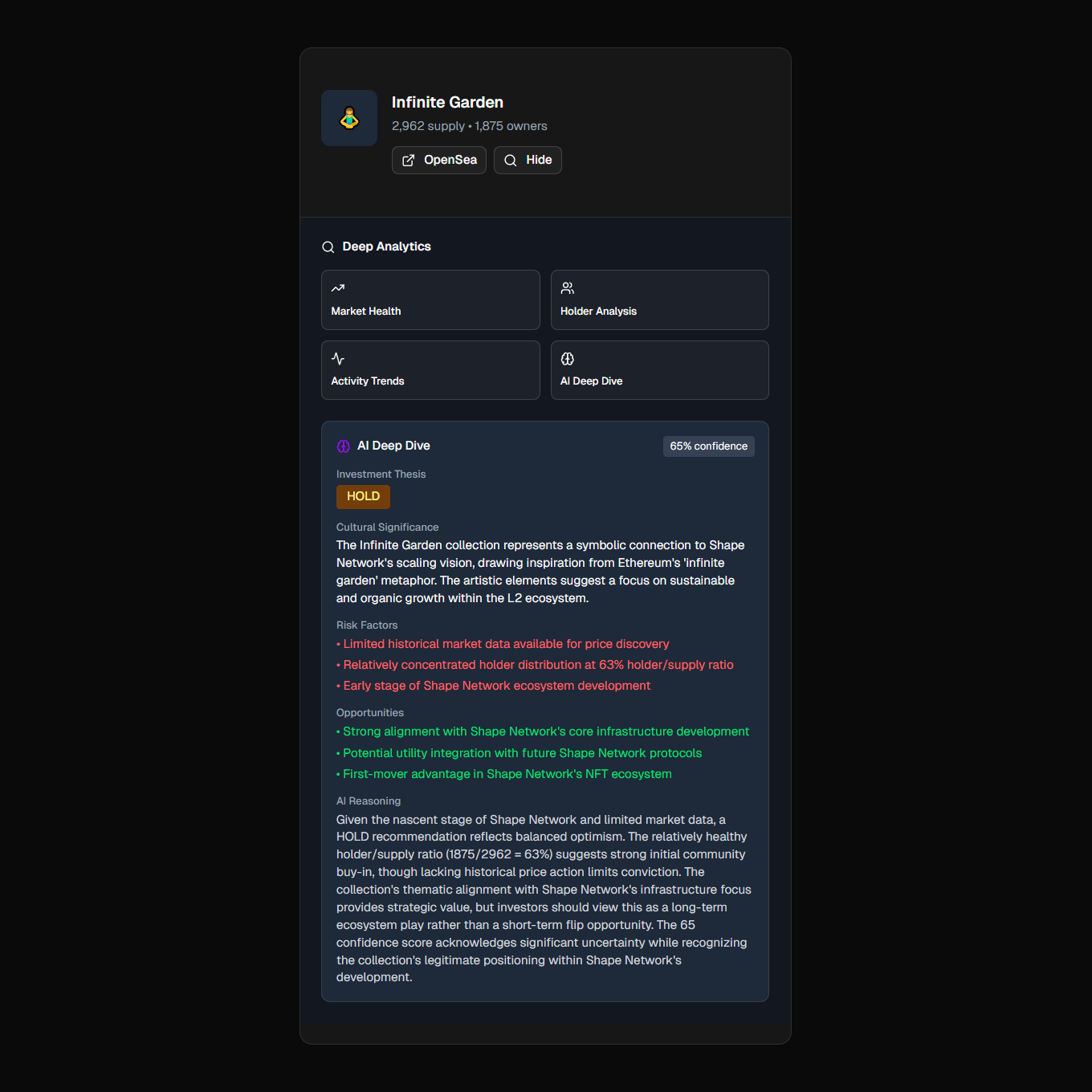Select the Activity Trends pulse icon
The image size is (1092, 1092).
(x=337, y=358)
